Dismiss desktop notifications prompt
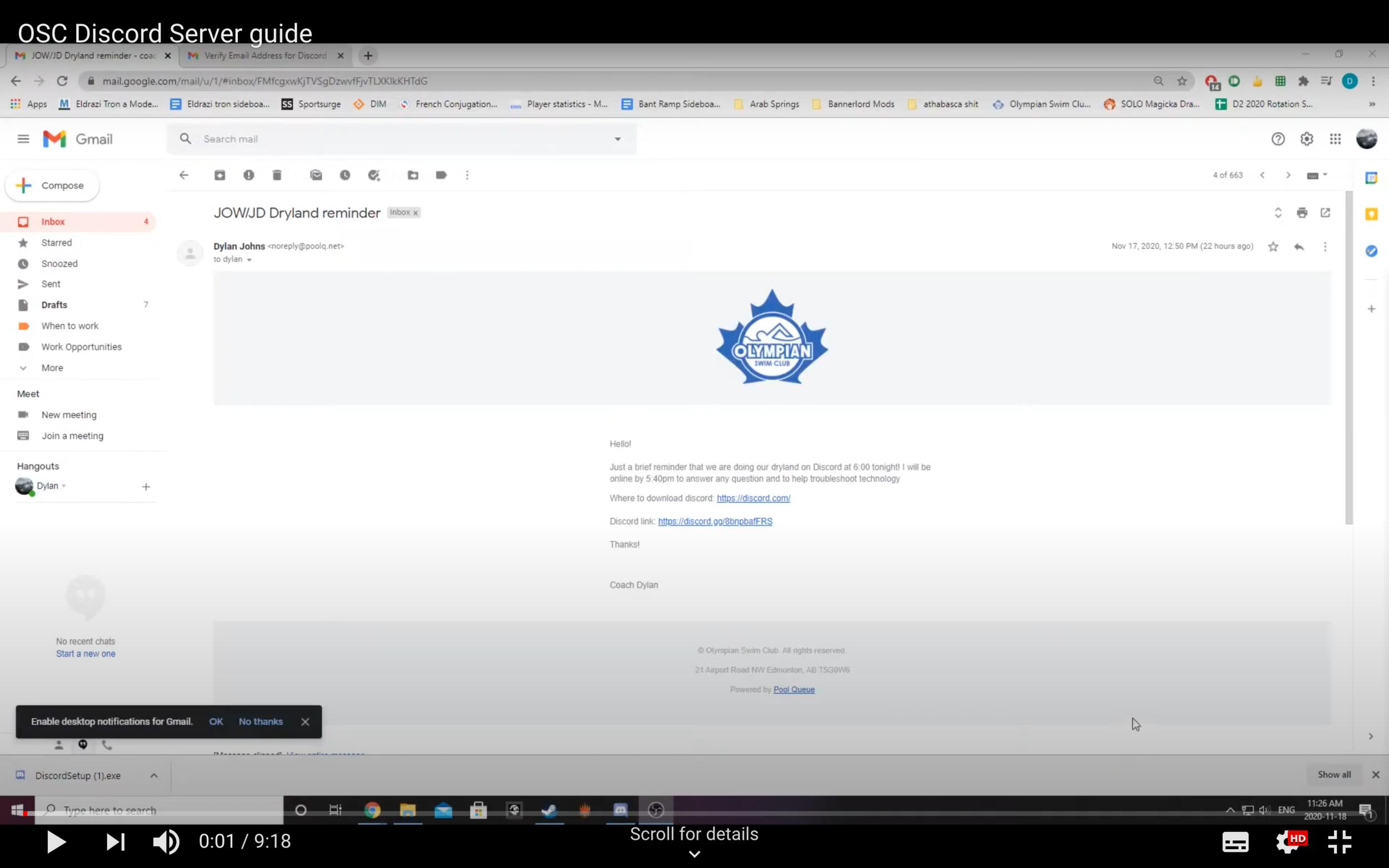This screenshot has height=868, width=1389. pyautogui.click(x=305, y=721)
